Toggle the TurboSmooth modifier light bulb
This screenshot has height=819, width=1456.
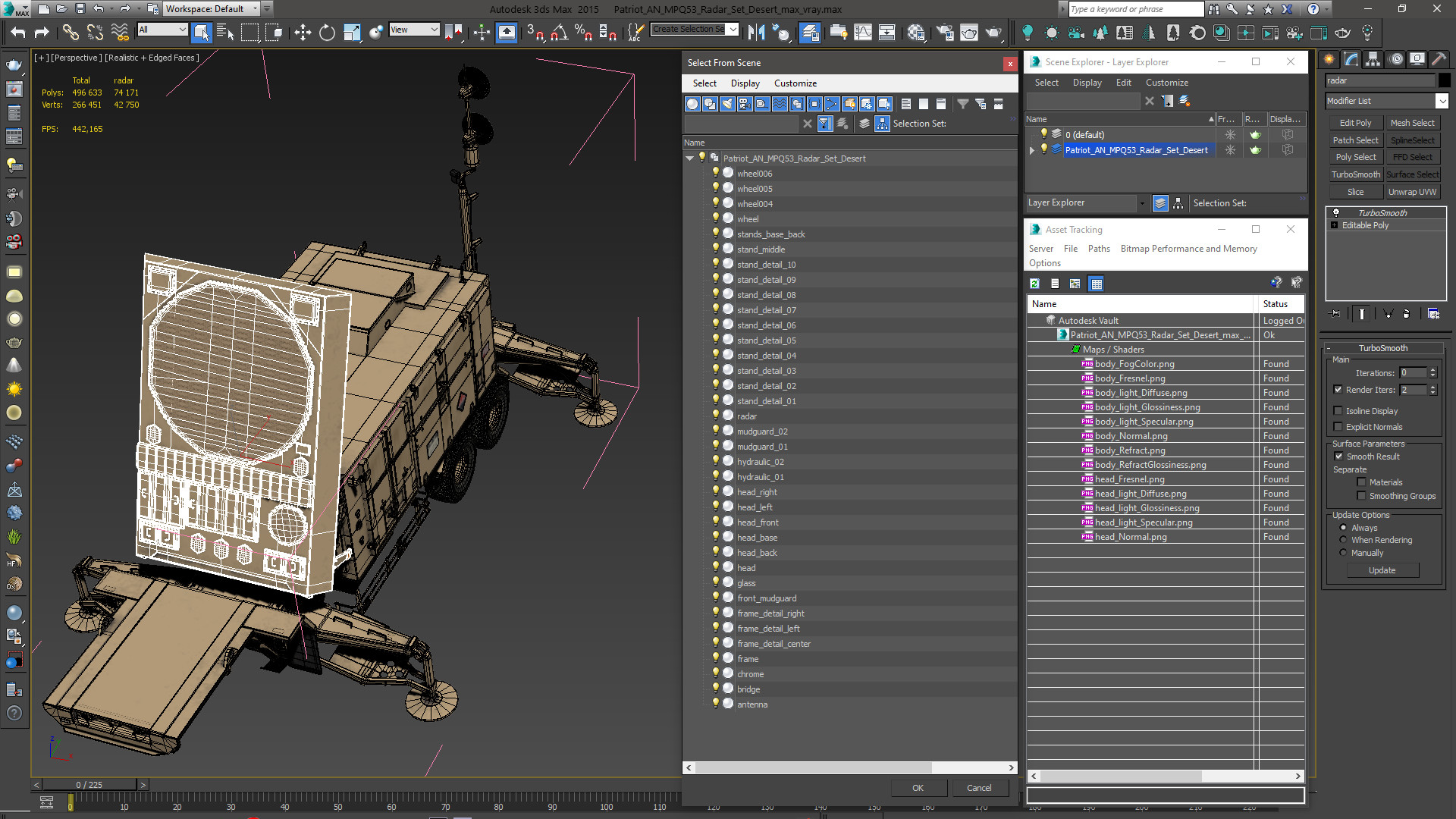(x=1336, y=213)
